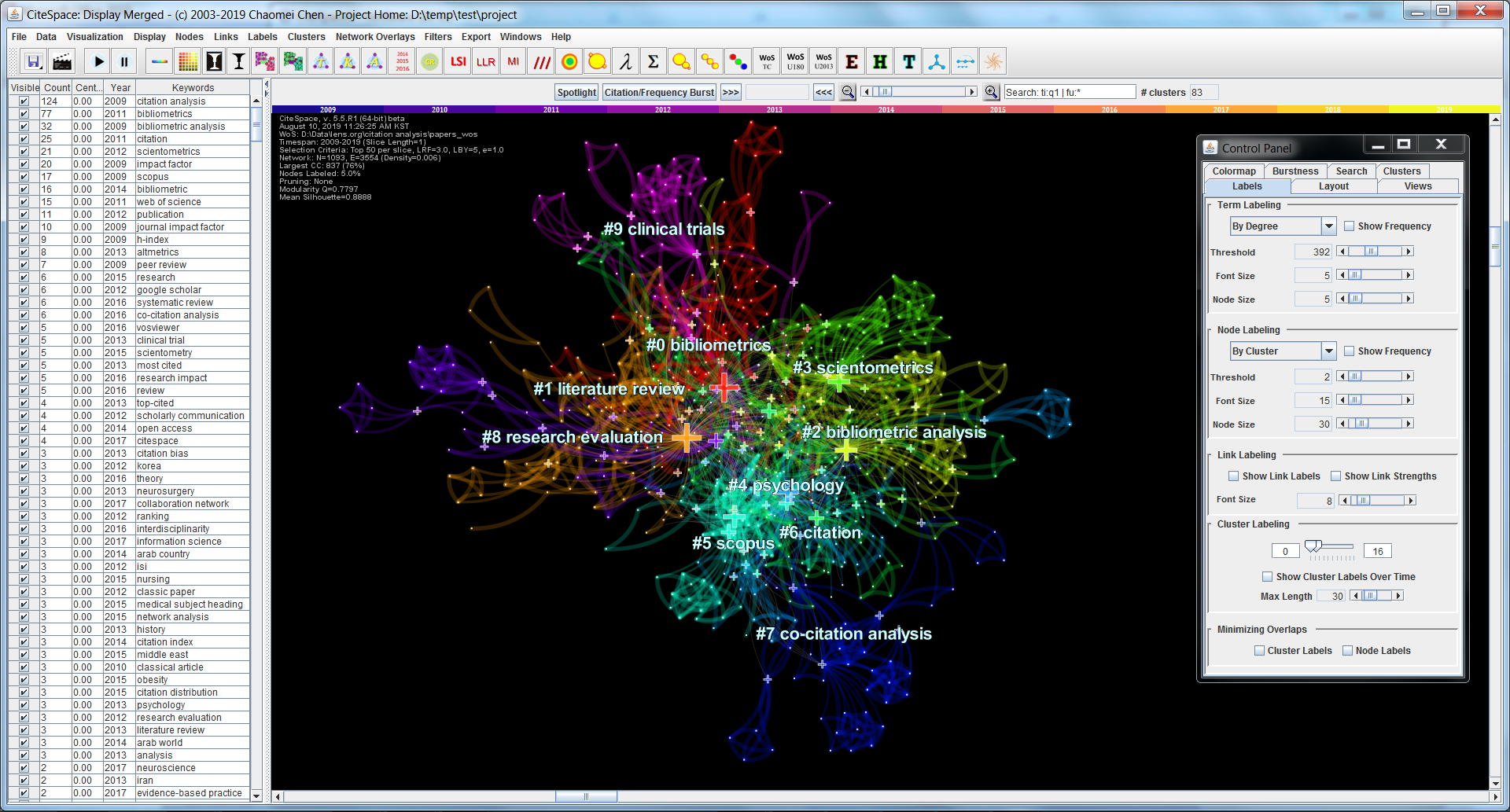The width and height of the screenshot is (1510, 812).
Task: Click the zoom out magnifier icon
Action: (848, 92)
